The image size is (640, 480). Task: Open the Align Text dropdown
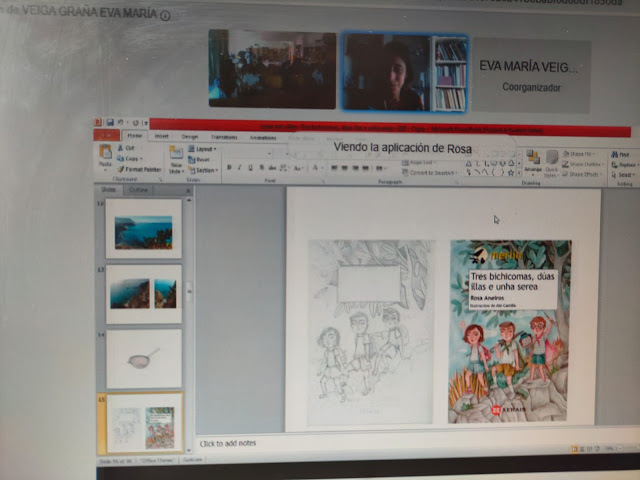[x=419, y=163]
